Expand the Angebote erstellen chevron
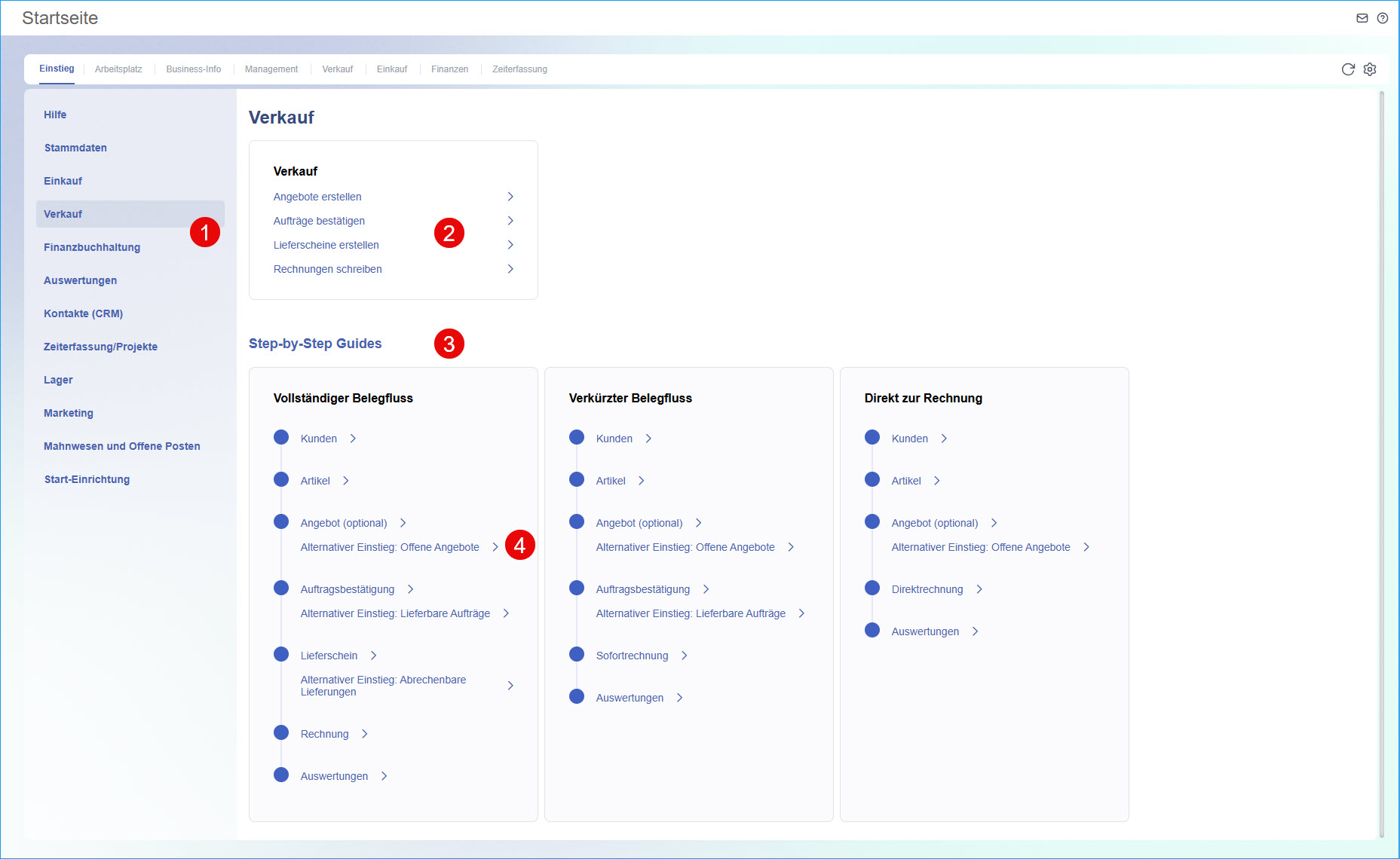This screenshot has width=1400, height=859. coord(510,197)
